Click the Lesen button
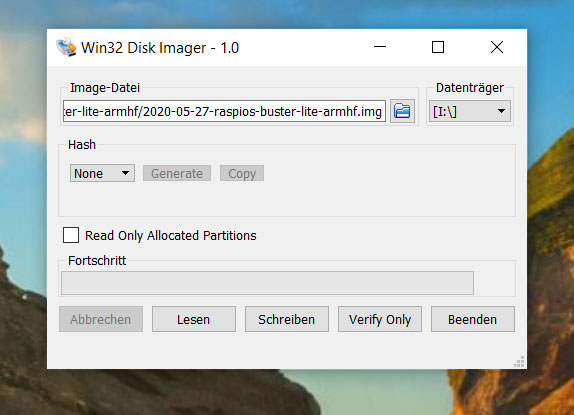The width and height of the screenshot is (574, 415). 194,319
